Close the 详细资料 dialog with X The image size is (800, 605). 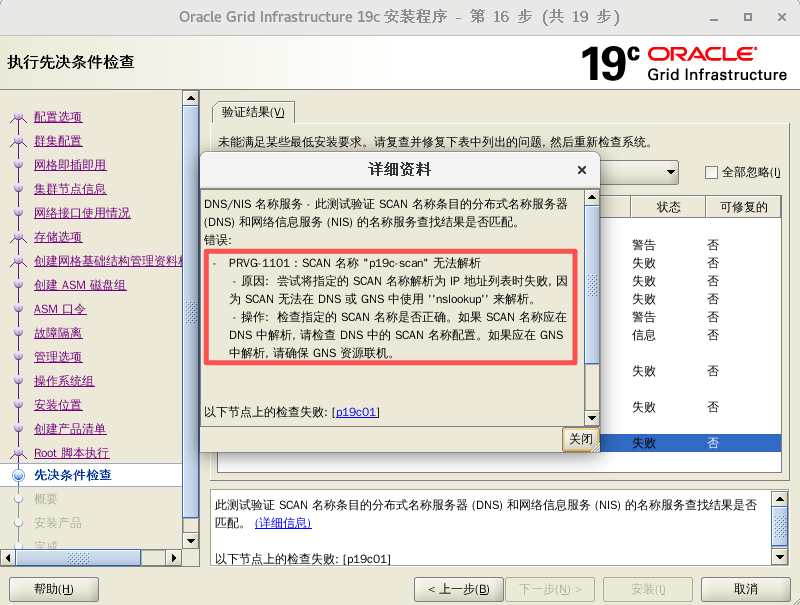[x=582, y=170]
